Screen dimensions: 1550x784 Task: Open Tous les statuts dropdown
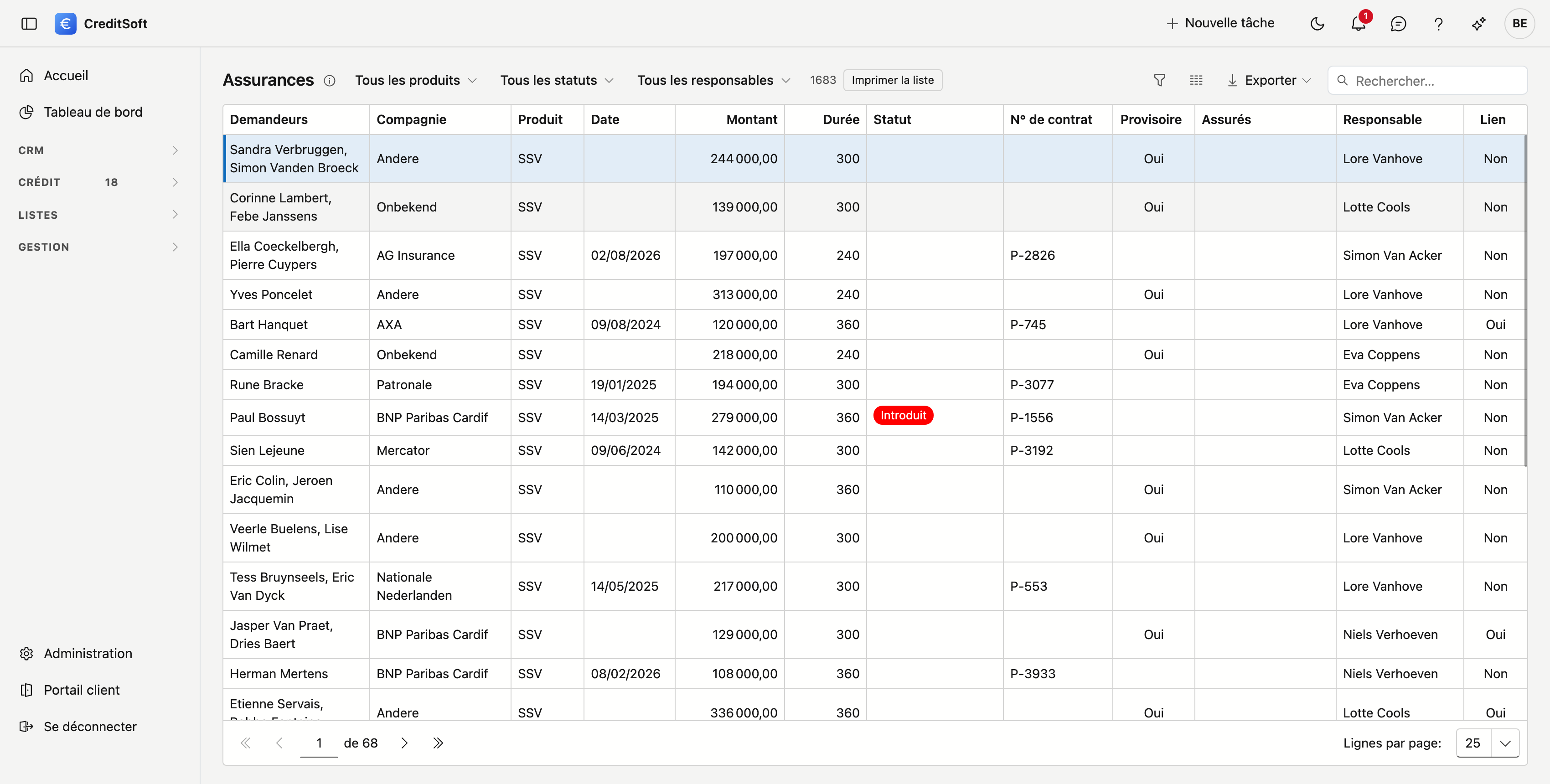click(557, 80)
